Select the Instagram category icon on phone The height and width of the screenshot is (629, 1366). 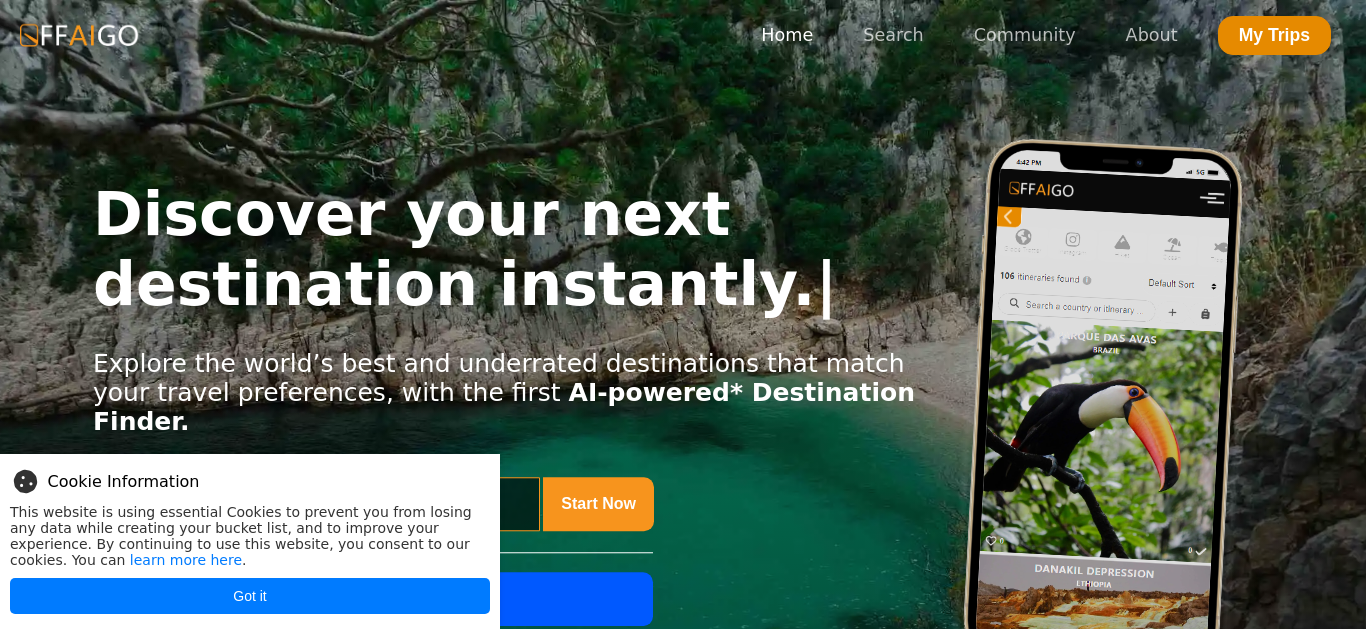click(1073, 239)
